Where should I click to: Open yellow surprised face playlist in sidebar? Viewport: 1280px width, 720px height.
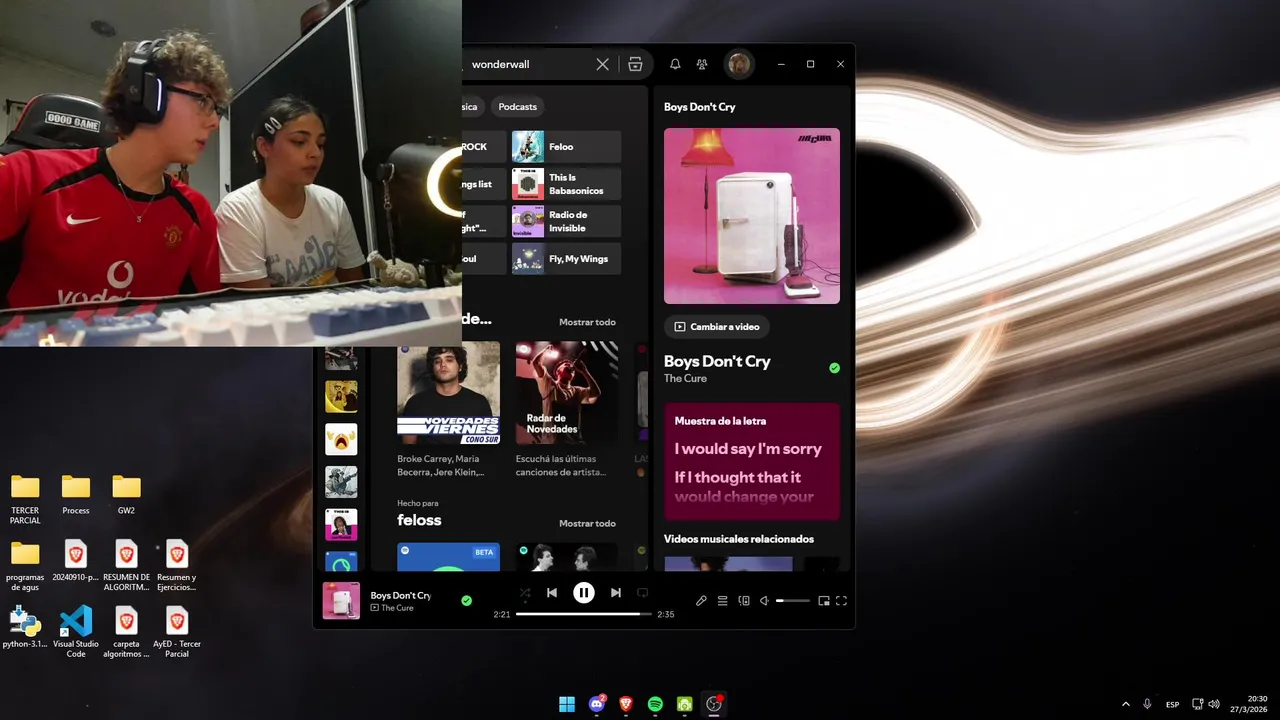pyautogui.click(x=341, y=439)
